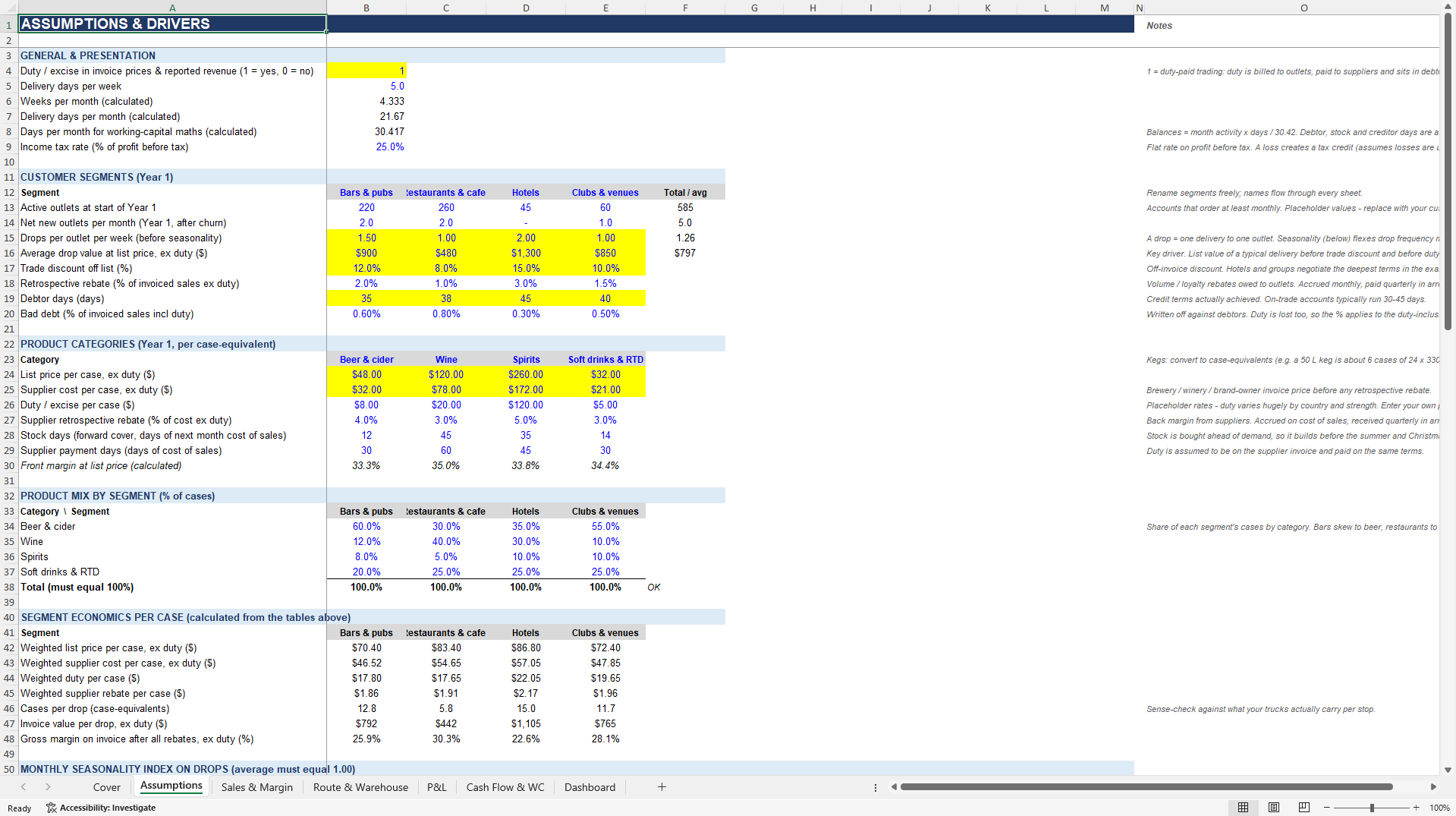Add a new sheet with plus icon
This screenshot has height=816, width=1456.
(662, 787)
